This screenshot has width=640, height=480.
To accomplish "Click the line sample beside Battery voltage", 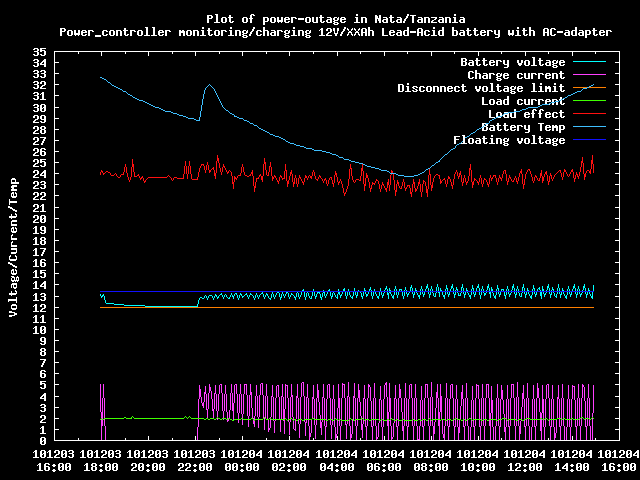I will pyautogui.click(x=596, y=62).
